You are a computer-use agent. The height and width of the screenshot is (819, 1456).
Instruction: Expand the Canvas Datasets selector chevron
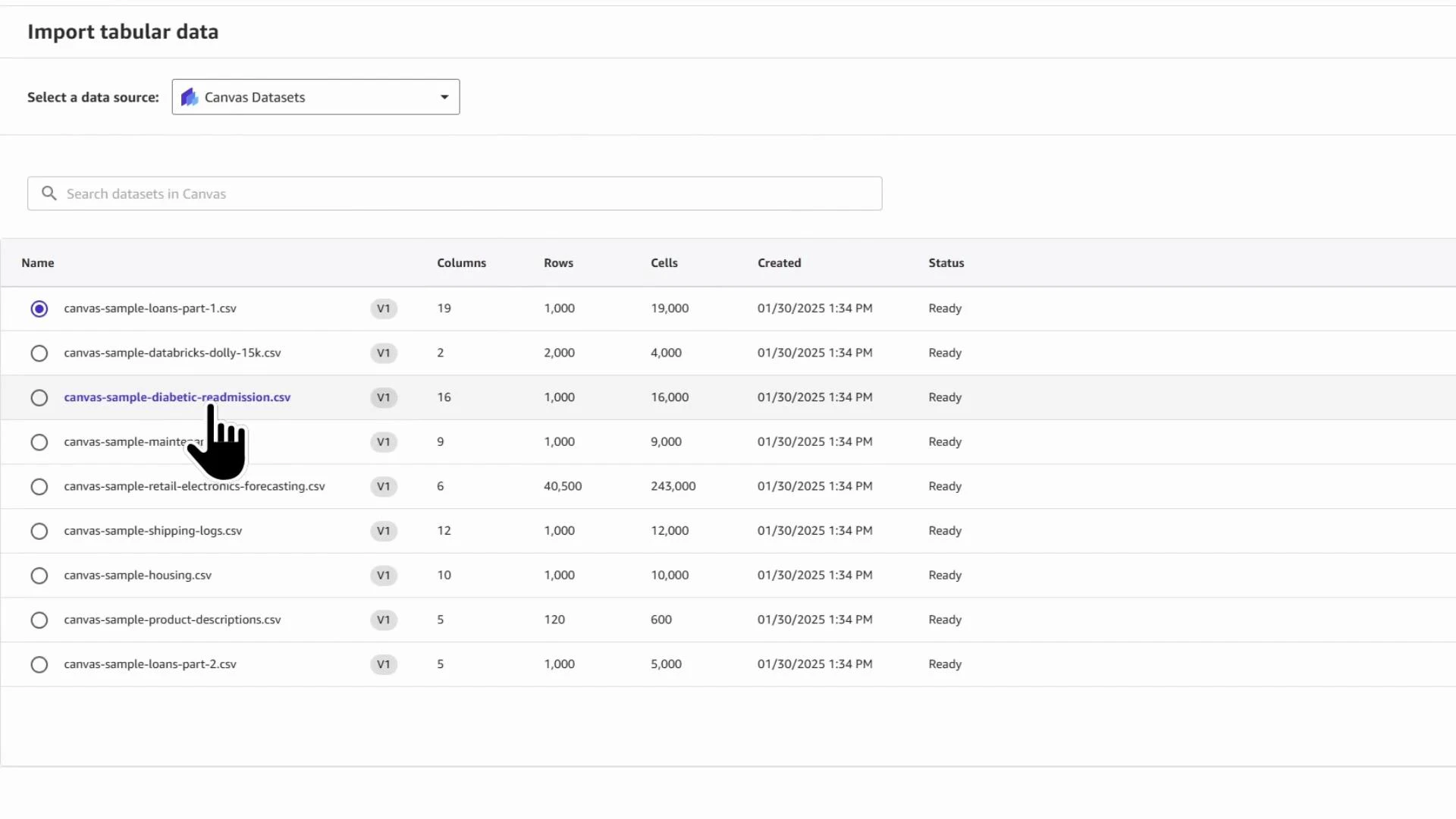pos(444,97)
